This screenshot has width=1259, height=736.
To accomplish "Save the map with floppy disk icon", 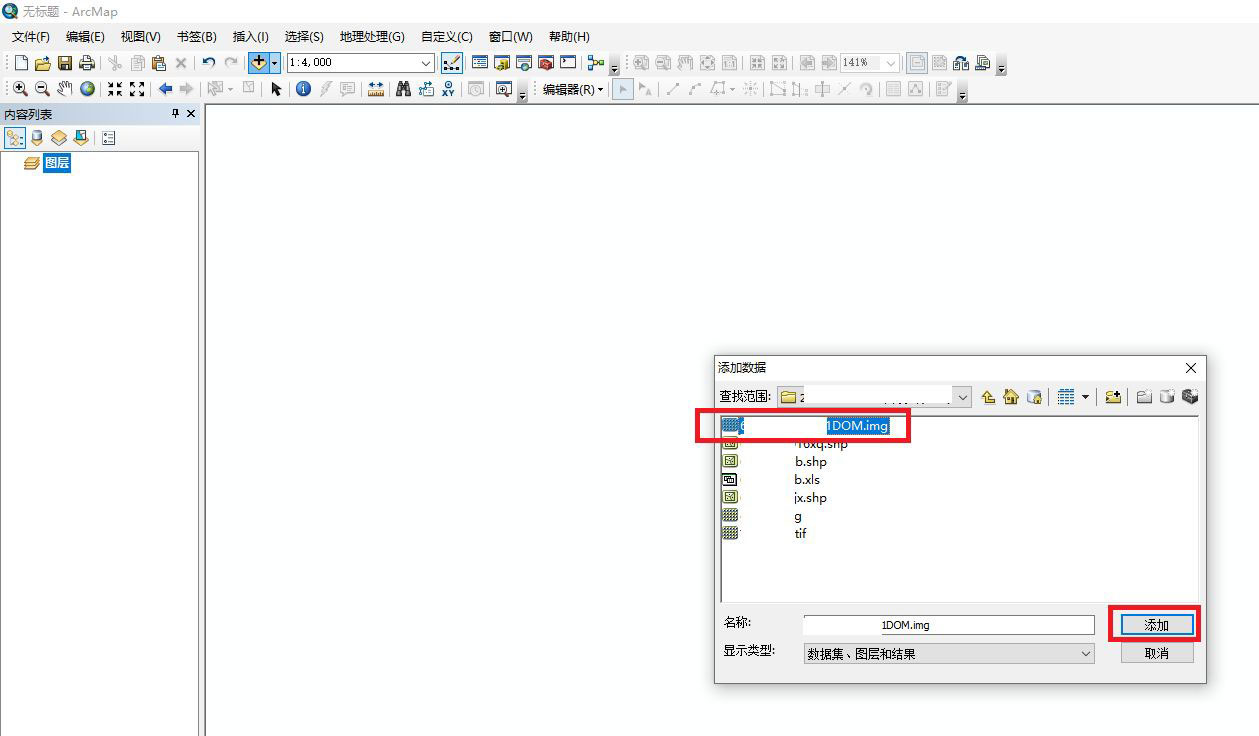I will click(x=65, y=63).
